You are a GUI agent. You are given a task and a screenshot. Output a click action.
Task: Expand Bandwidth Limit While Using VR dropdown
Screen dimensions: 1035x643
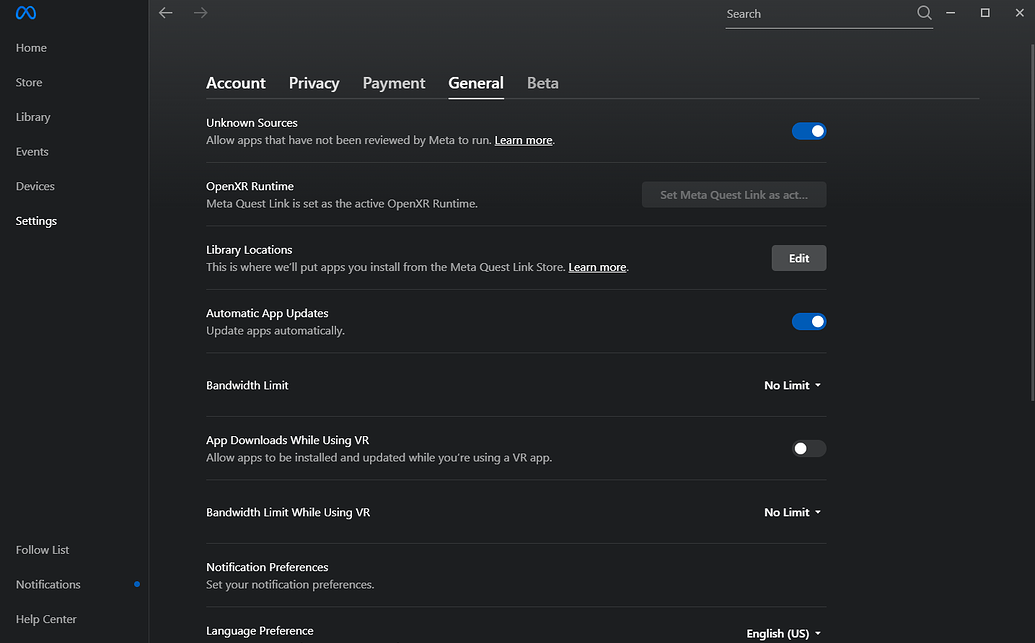click(792, 513)
